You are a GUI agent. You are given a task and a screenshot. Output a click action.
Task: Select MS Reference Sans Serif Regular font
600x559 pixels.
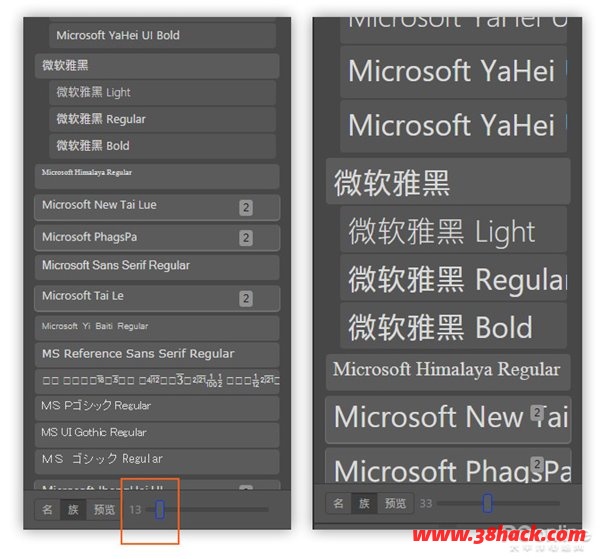[x=157, y=355]
